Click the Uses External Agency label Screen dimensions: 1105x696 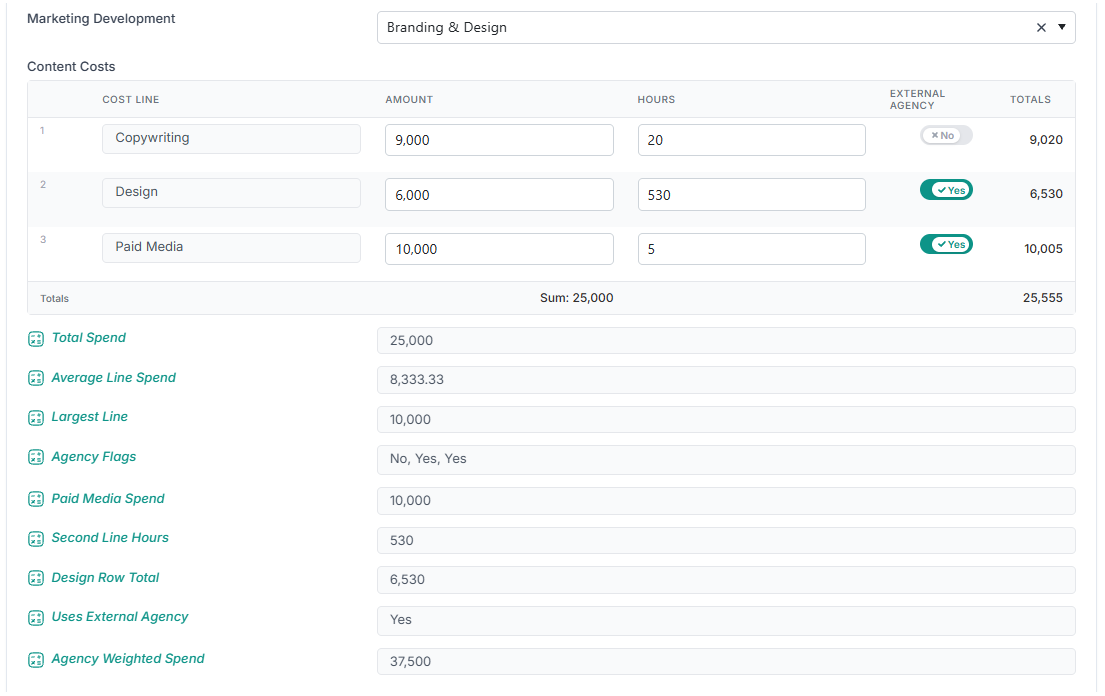[x=120, y=617]
